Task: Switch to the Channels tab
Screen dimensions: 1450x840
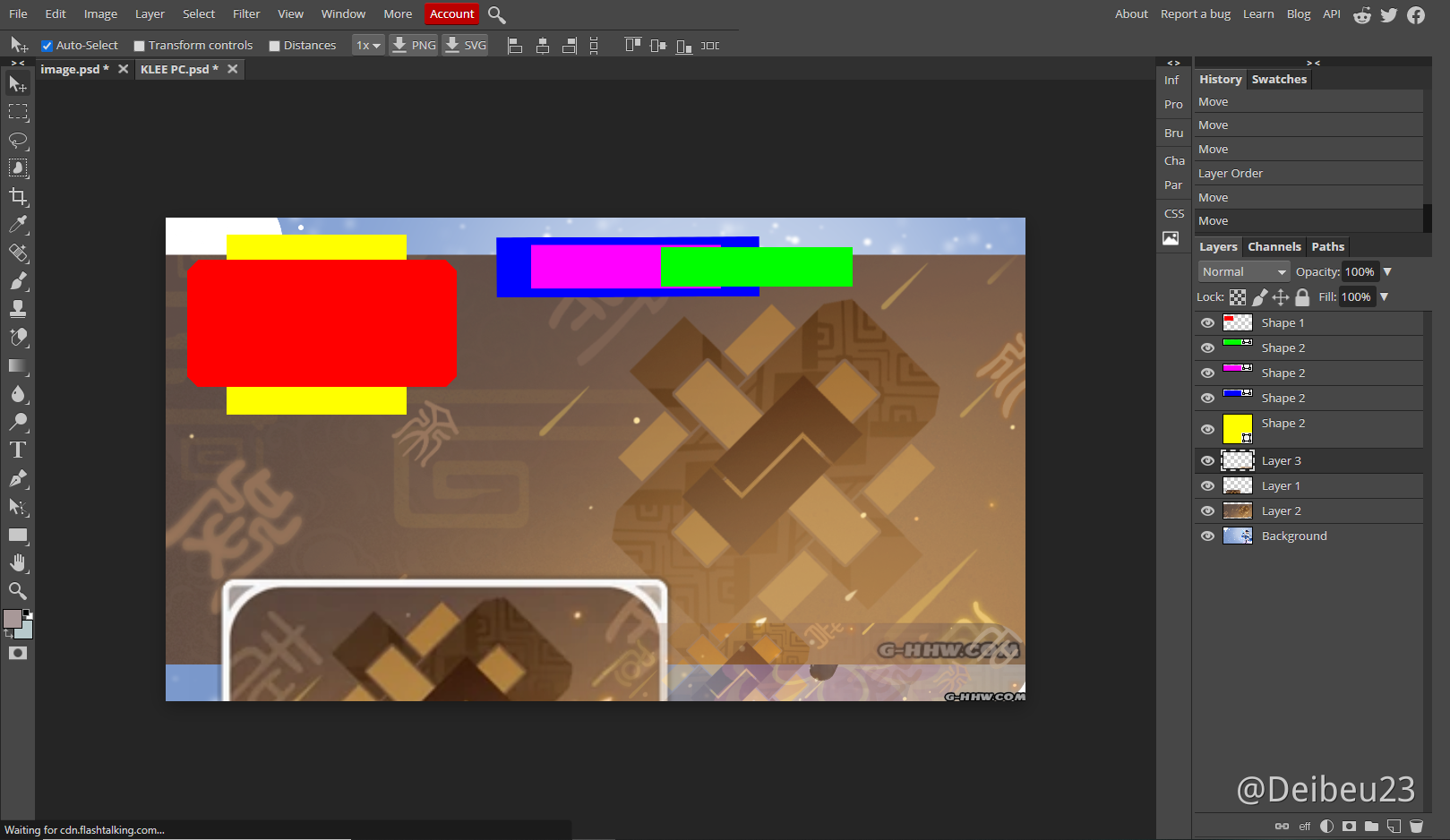Action: click(x=1274, y=247)
